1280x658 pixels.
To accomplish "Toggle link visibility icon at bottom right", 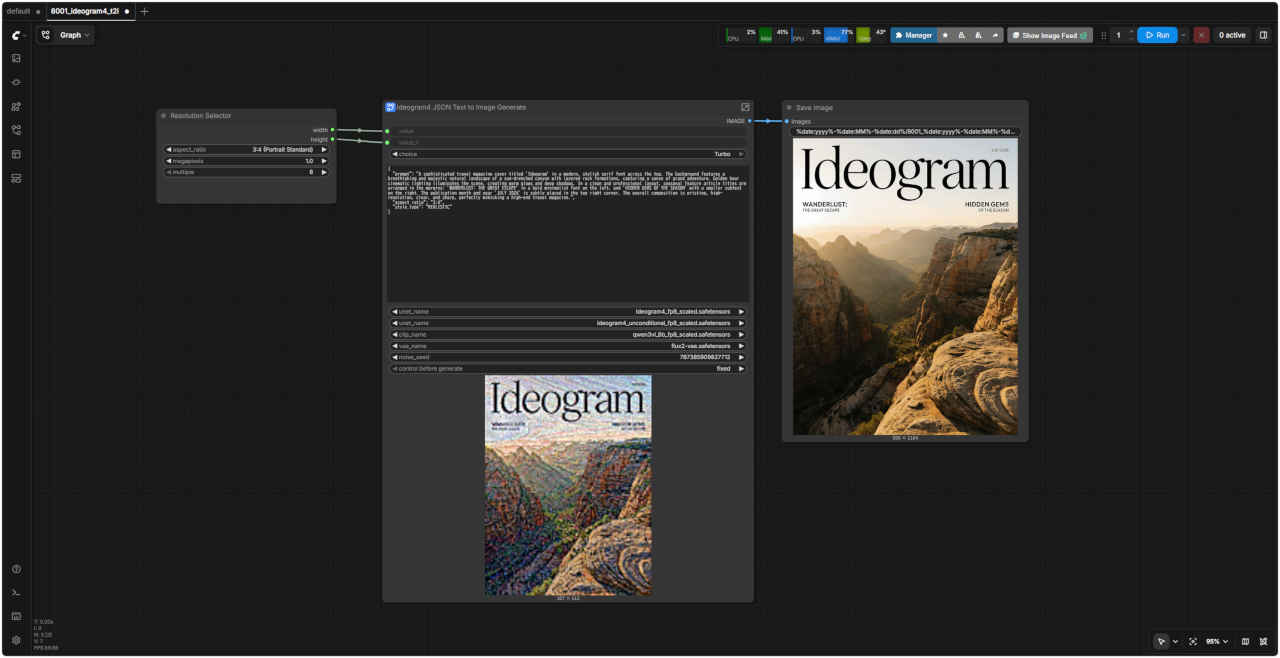I will [1263, 641].
